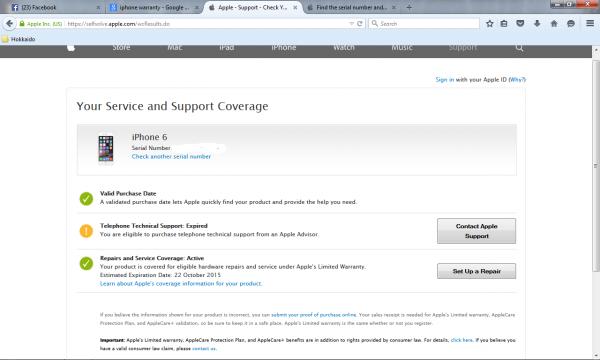Open iPad in the Apple navigation
This screenshot has height=360, width=600.
[227, 47]
